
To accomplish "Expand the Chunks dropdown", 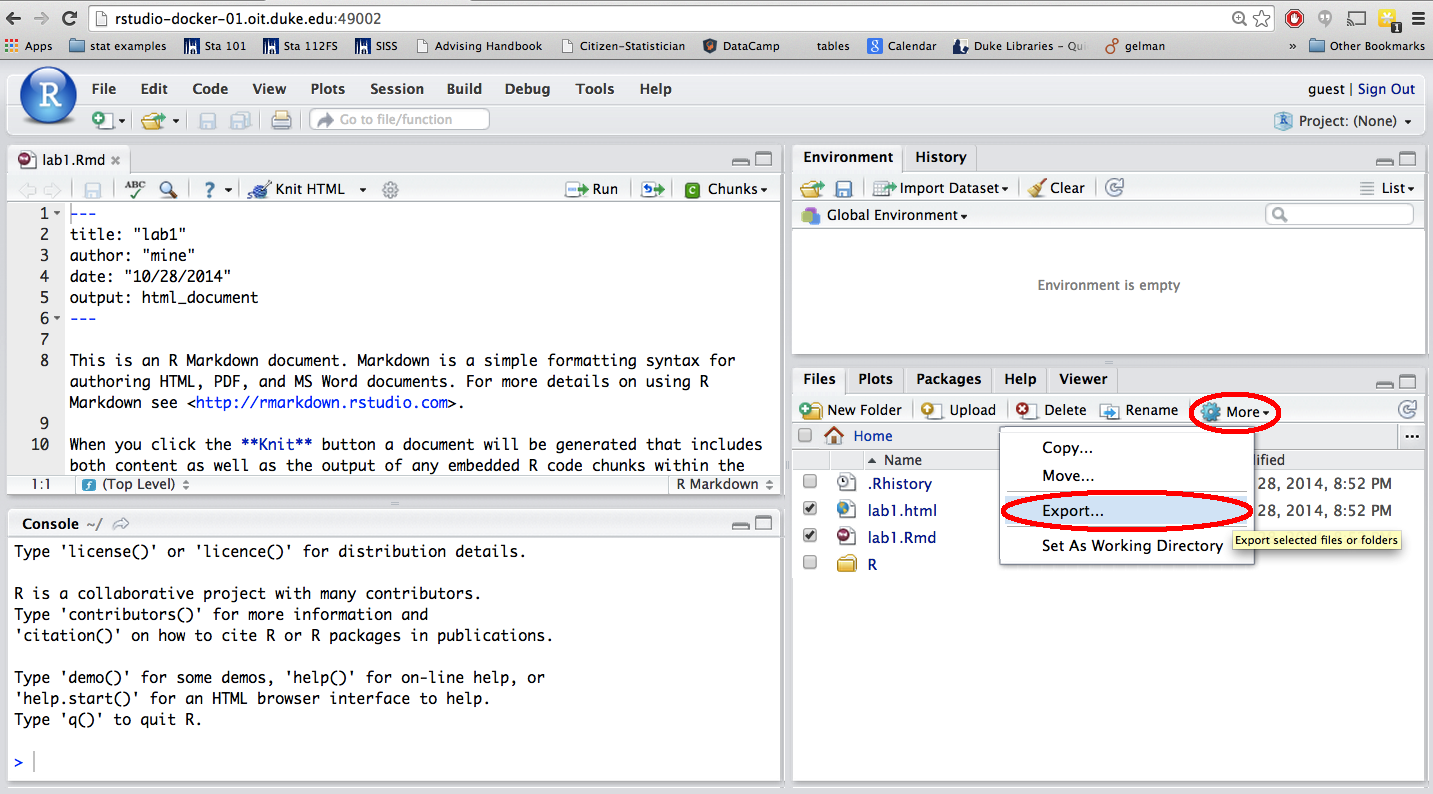I will click(x=727, y=189).
